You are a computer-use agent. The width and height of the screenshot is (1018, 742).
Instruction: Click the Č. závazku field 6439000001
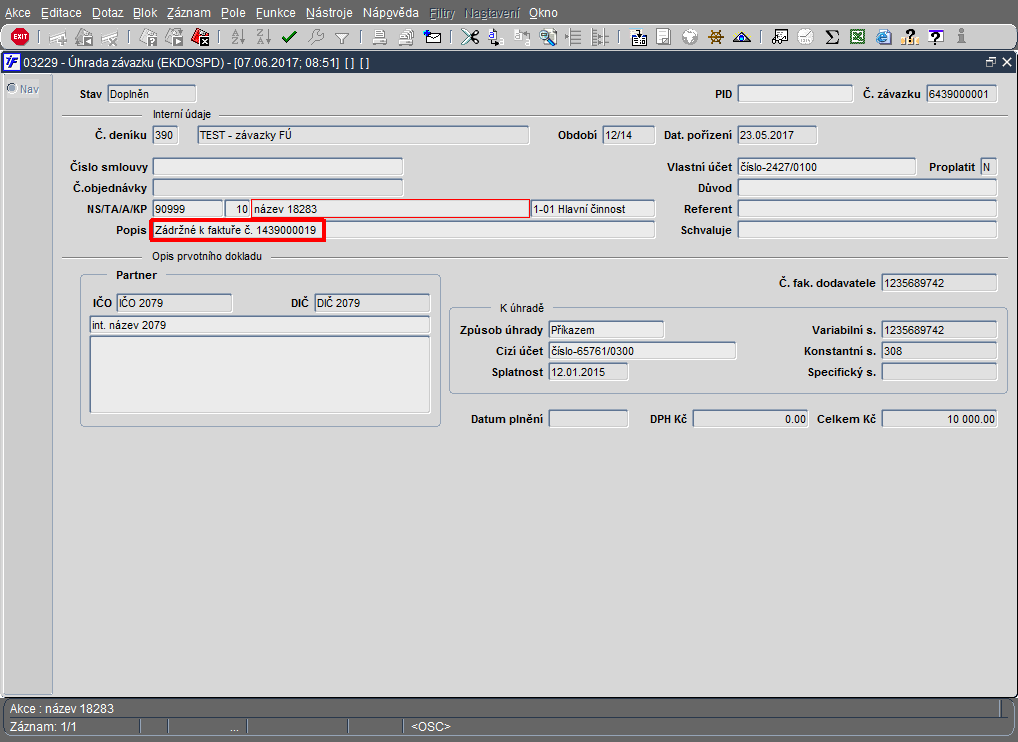coord(962,94)
